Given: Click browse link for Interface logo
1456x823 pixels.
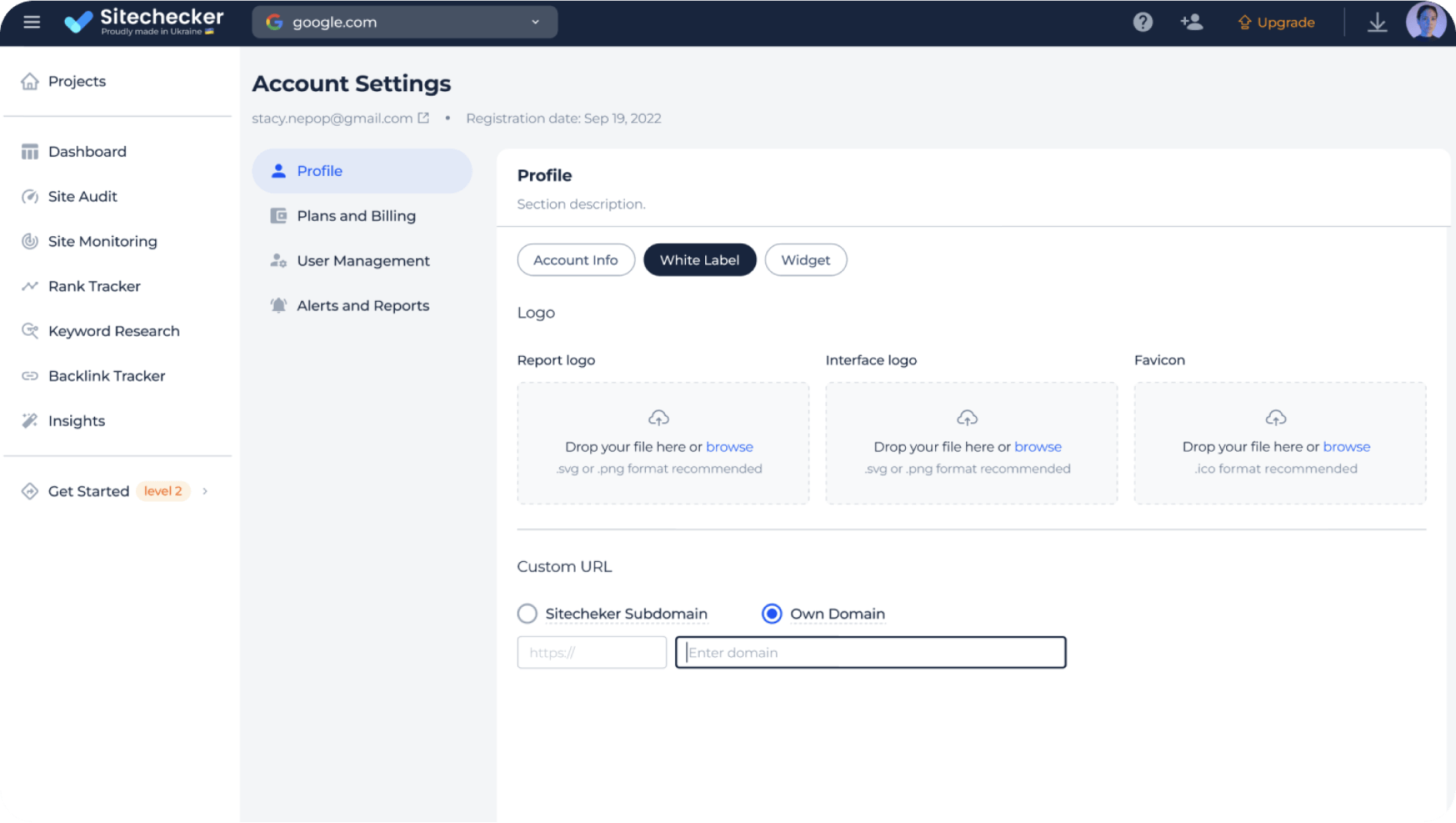Looking at the screenshot, I should click(x=1038, y=446).
